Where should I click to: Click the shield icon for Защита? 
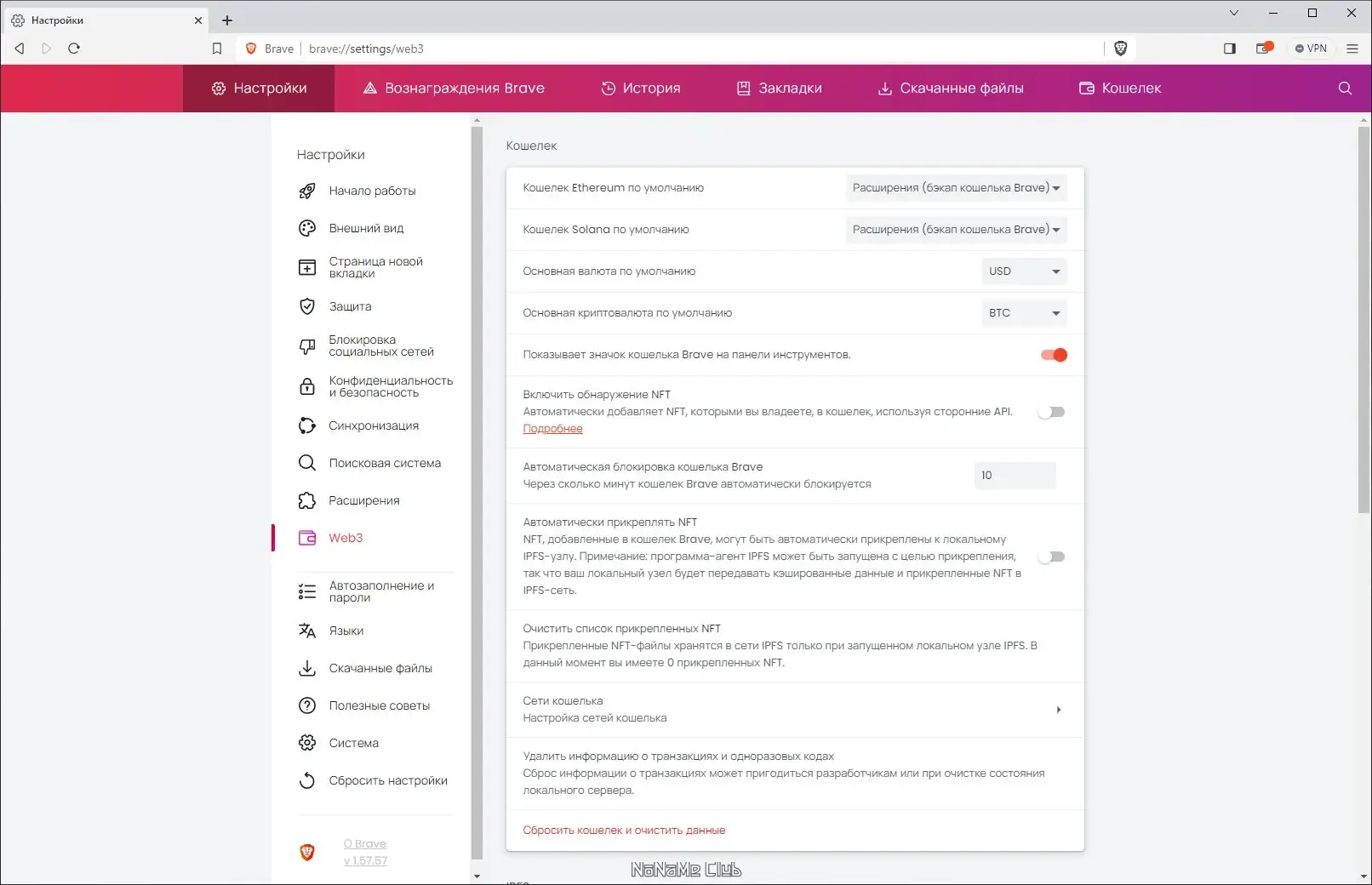click(307, 306)
